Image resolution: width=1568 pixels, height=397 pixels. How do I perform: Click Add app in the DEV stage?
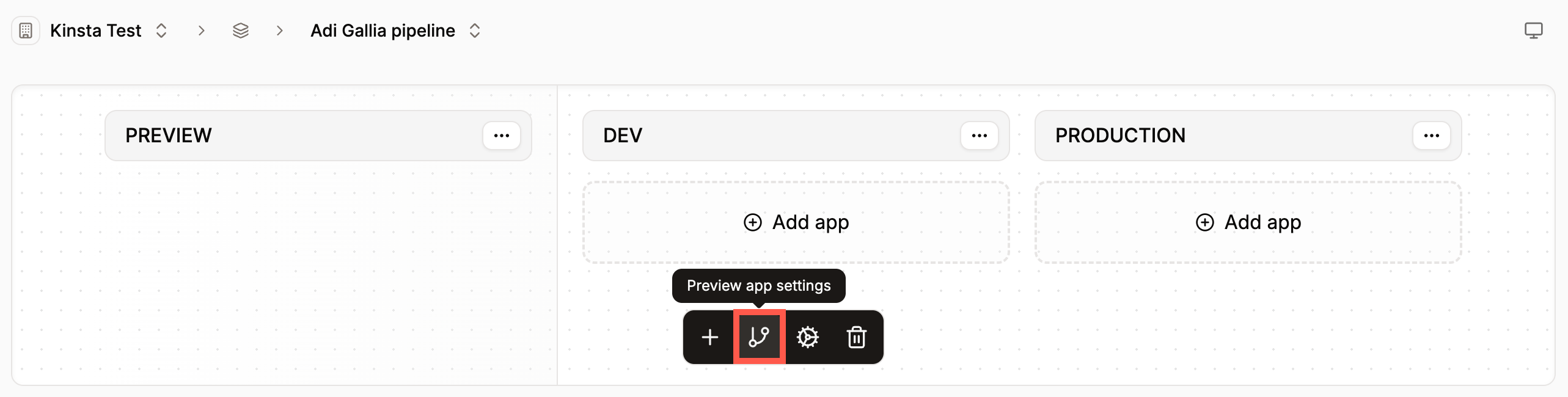796,222
